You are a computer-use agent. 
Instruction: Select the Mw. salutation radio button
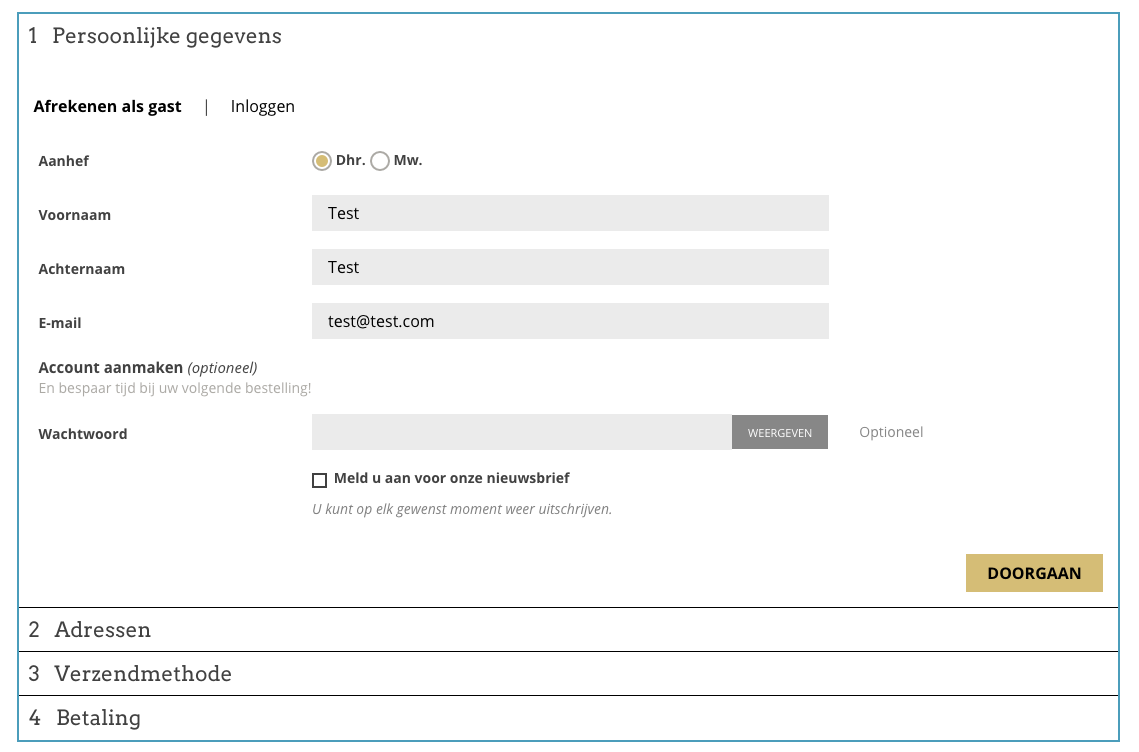click(x=380, y=161)
